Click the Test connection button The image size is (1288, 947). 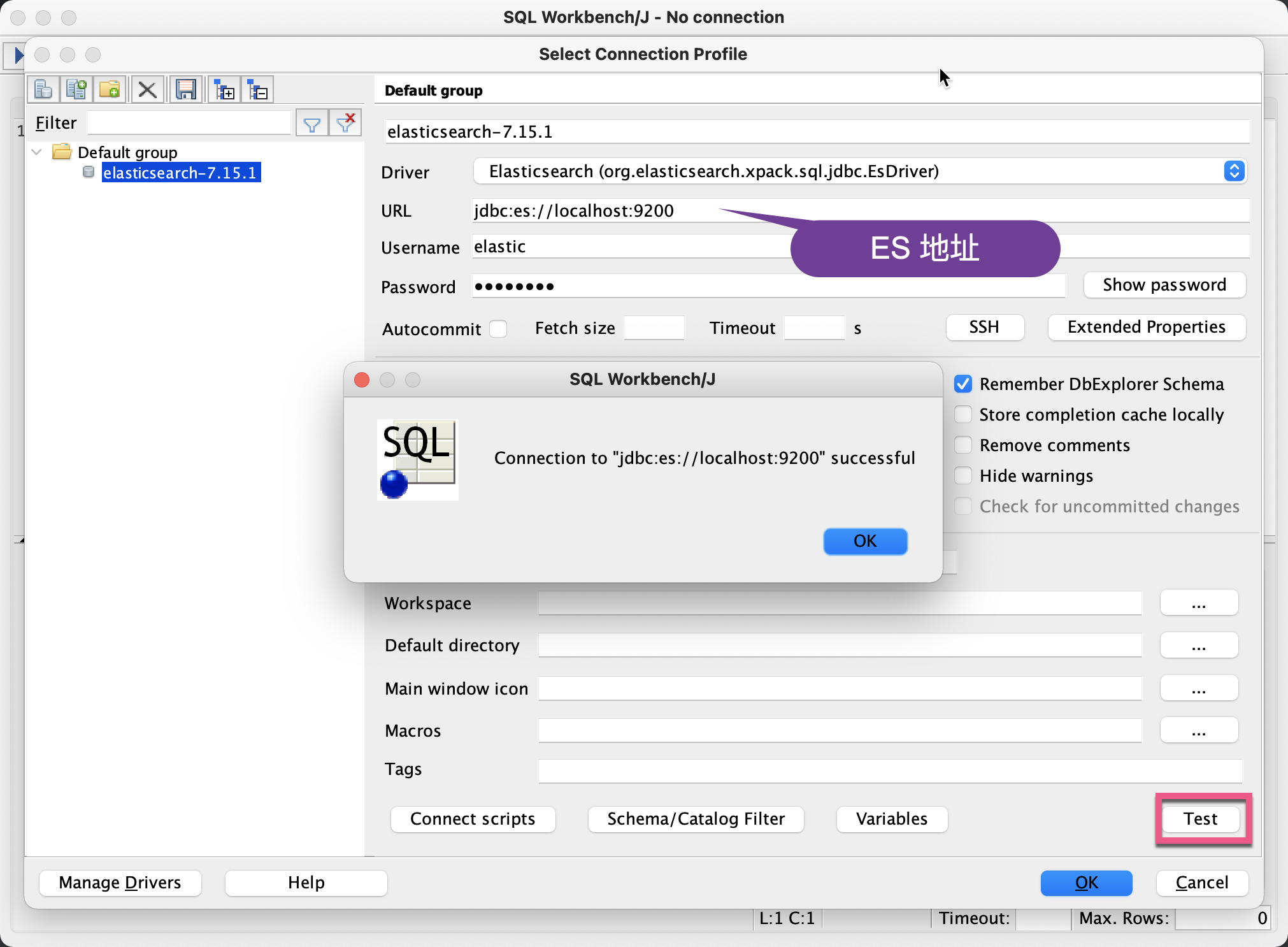coord(1200,819)
